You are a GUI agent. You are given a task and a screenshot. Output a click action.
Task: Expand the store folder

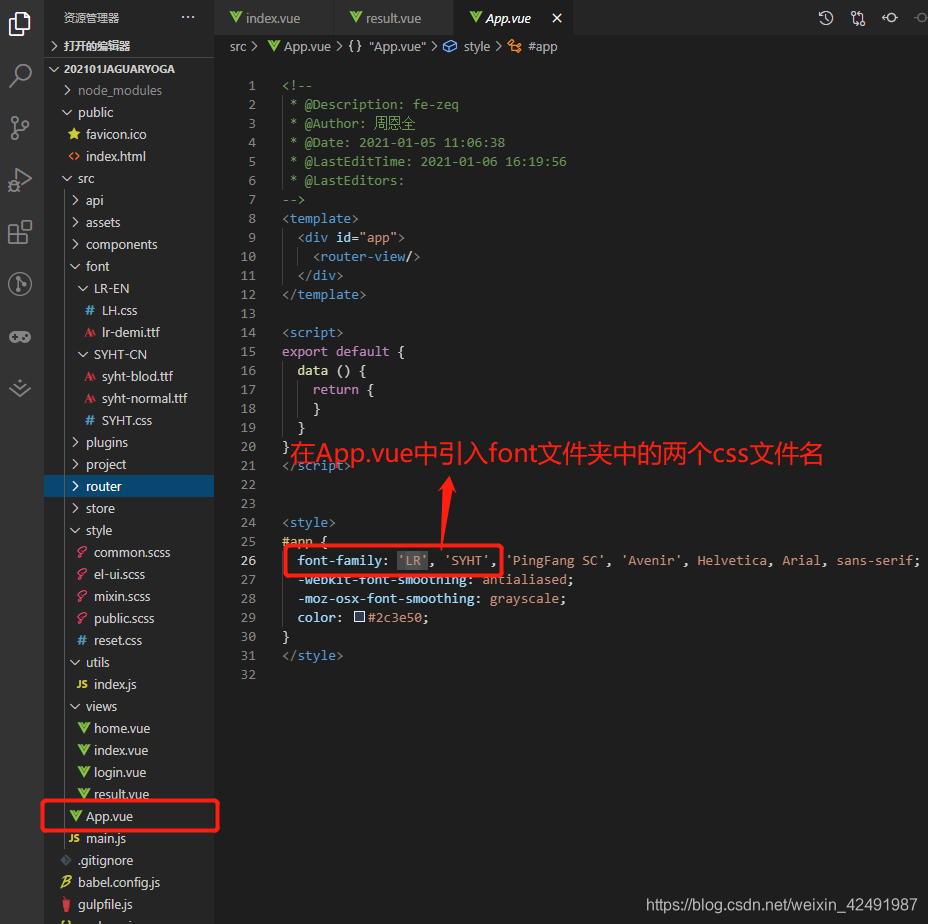pyautogui.click(x=128, y=508)
